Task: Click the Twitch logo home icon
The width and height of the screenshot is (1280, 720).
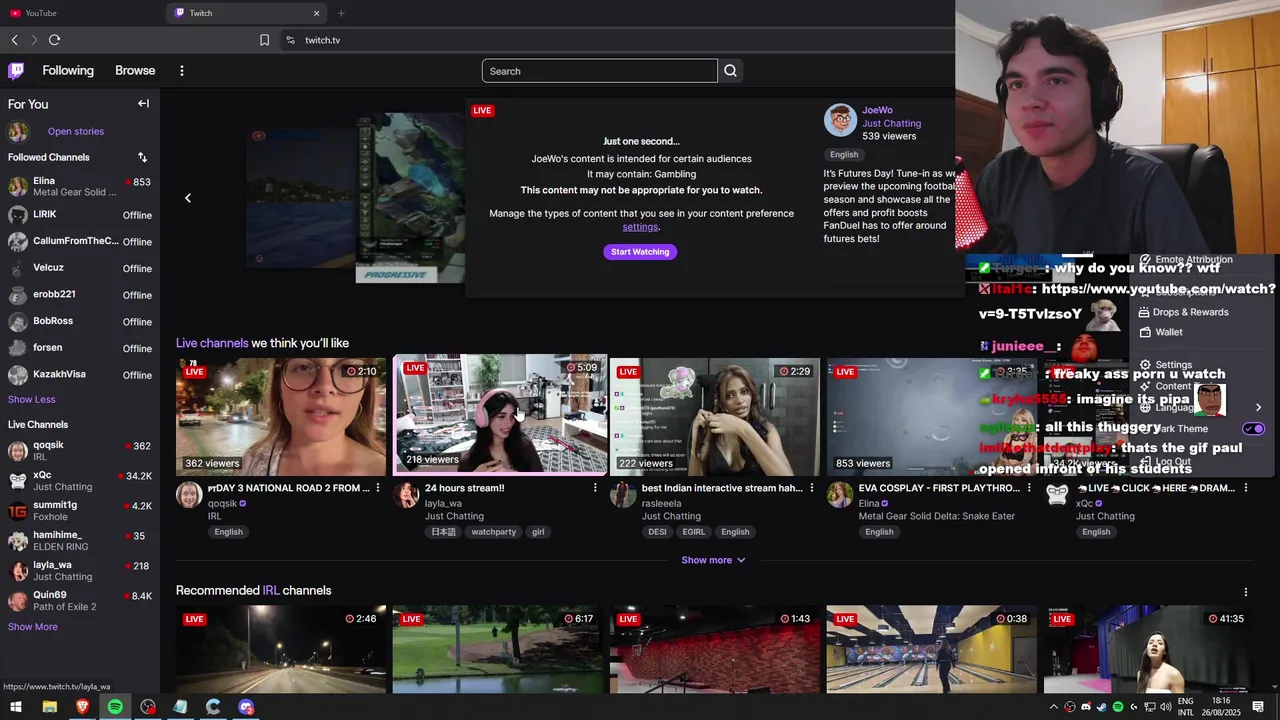Action: pos(16,70)
